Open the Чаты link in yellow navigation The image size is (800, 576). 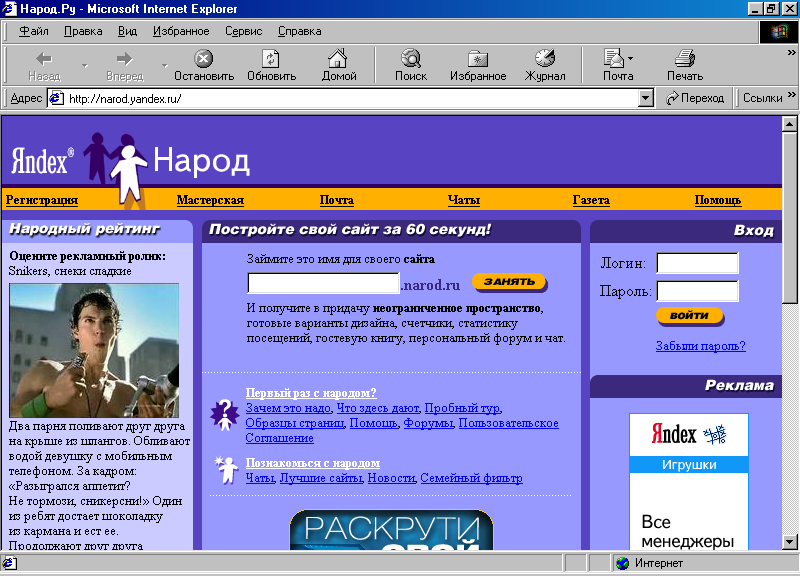click(464, 200)
